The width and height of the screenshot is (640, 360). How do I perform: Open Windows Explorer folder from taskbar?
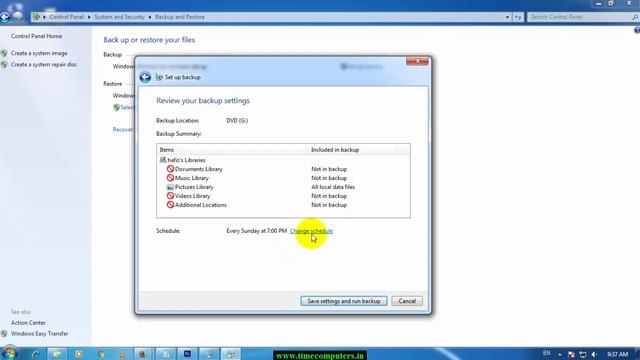pyautogui.click(x=57, y=354)
